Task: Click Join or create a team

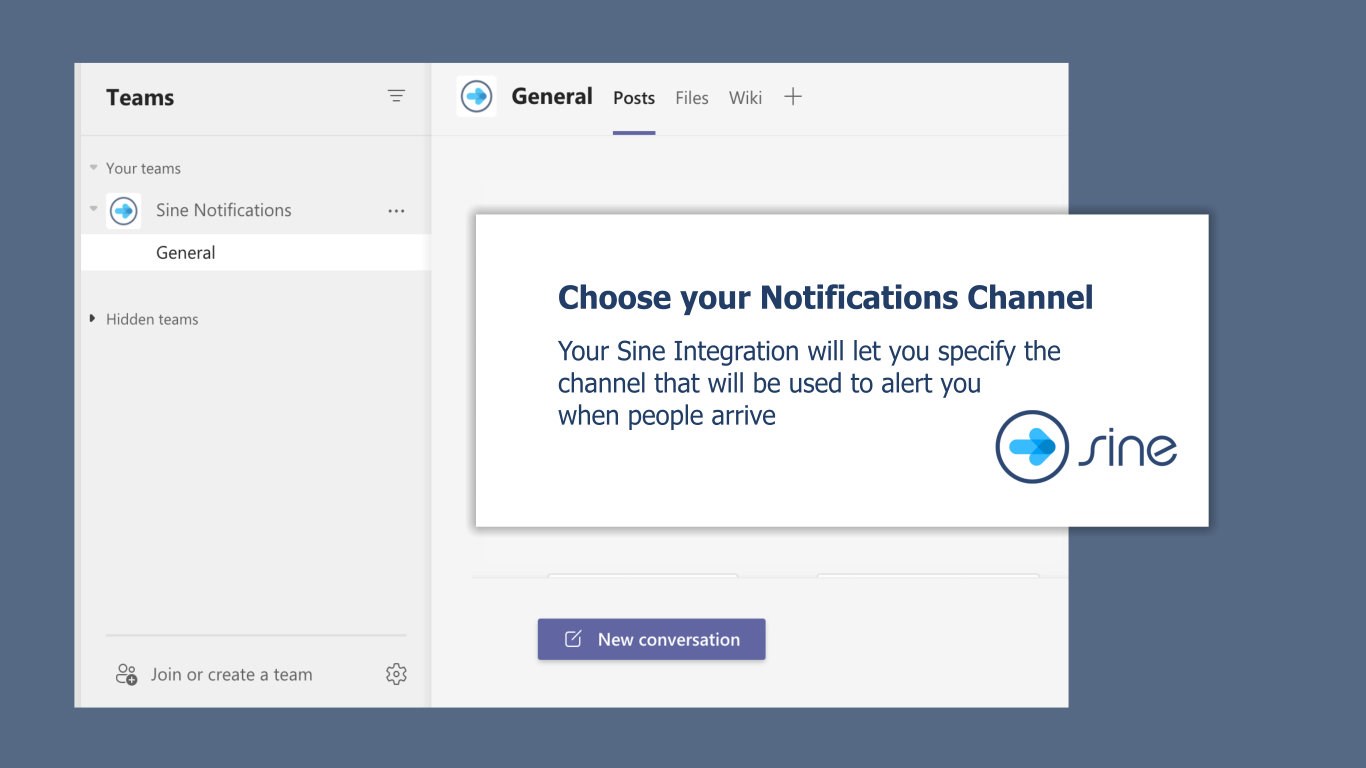Action: 232,675
